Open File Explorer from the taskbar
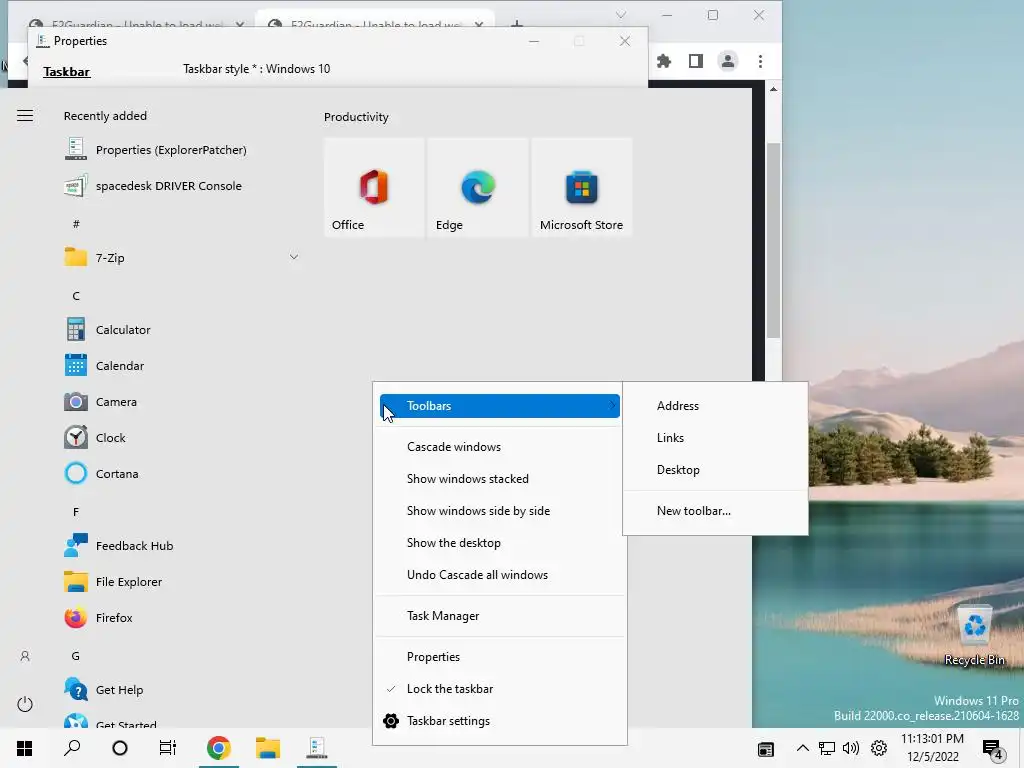Viewport: 1024px width, 768px height. click(x=268, y=748)
